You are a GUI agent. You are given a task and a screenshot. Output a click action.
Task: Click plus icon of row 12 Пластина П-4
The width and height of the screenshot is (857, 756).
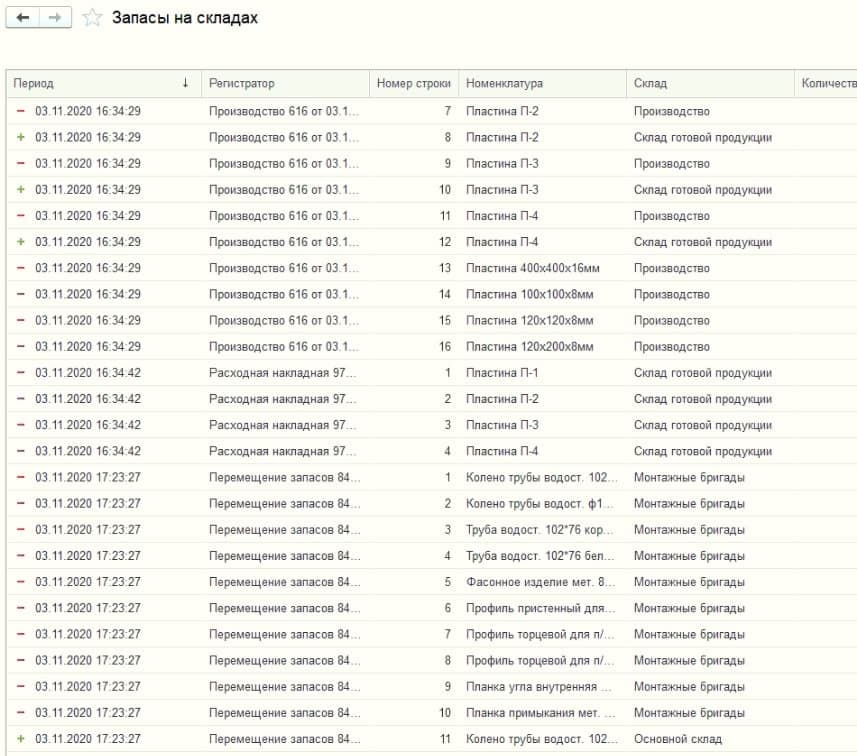(21, 242)
